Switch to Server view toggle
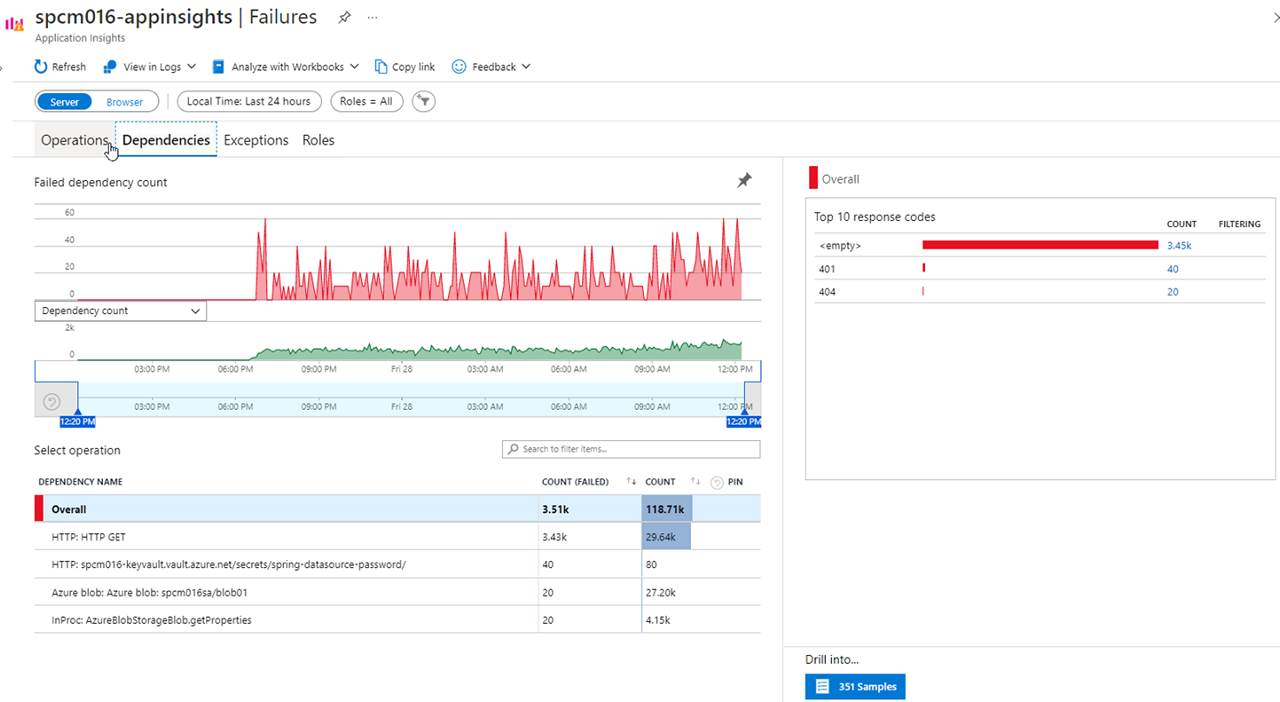The width and height of the screenshot is (1280, 702). (65, 102)
